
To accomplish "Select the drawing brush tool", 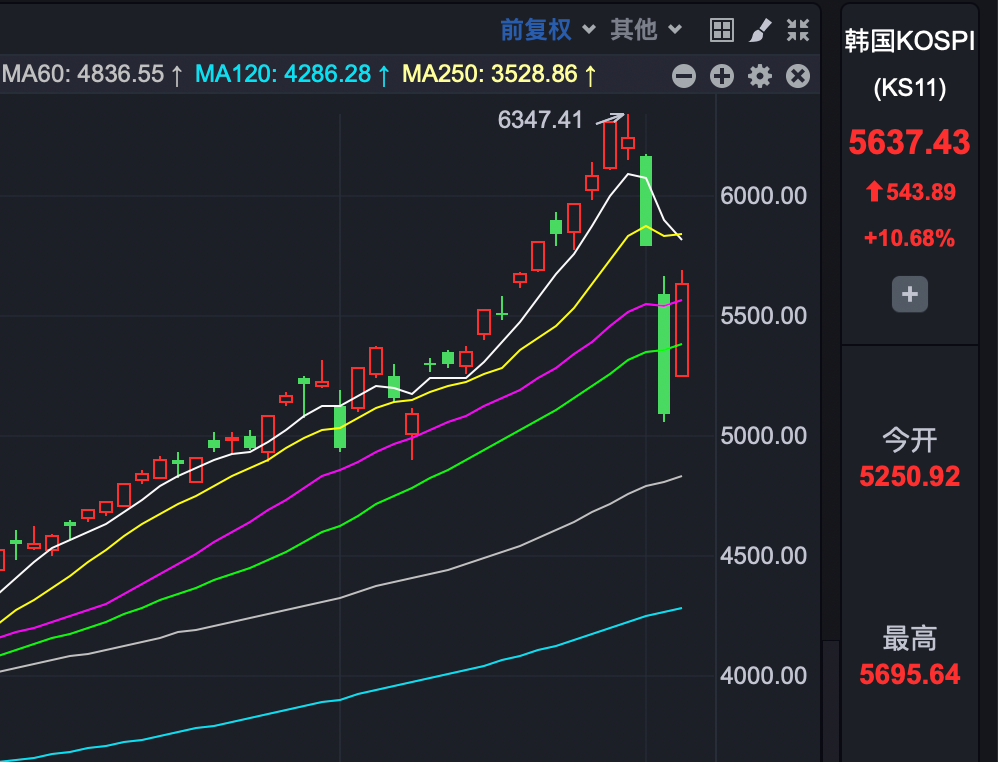I will click(x=760, y=30).
